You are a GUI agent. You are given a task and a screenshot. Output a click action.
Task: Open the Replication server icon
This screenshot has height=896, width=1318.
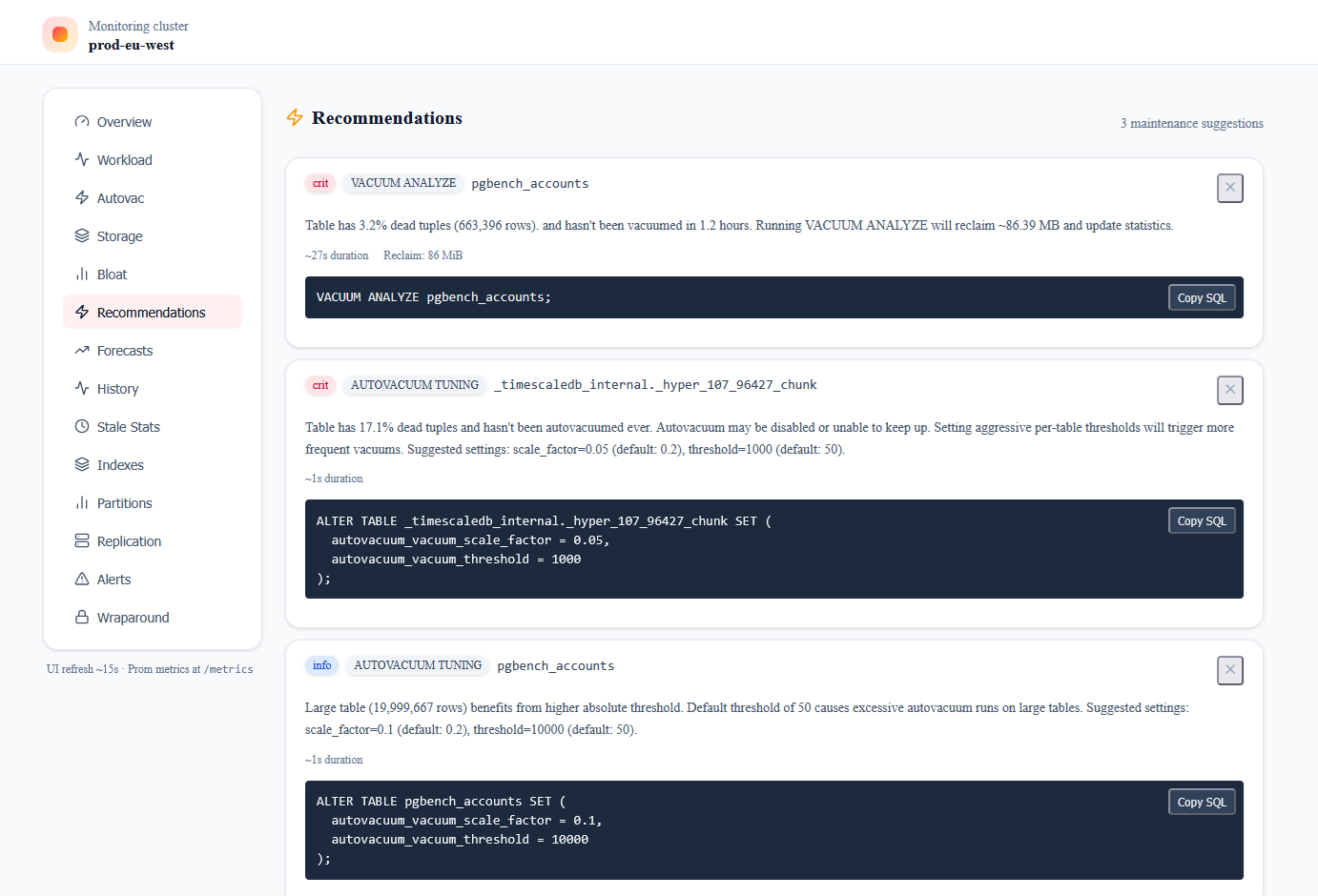[82, 540]
